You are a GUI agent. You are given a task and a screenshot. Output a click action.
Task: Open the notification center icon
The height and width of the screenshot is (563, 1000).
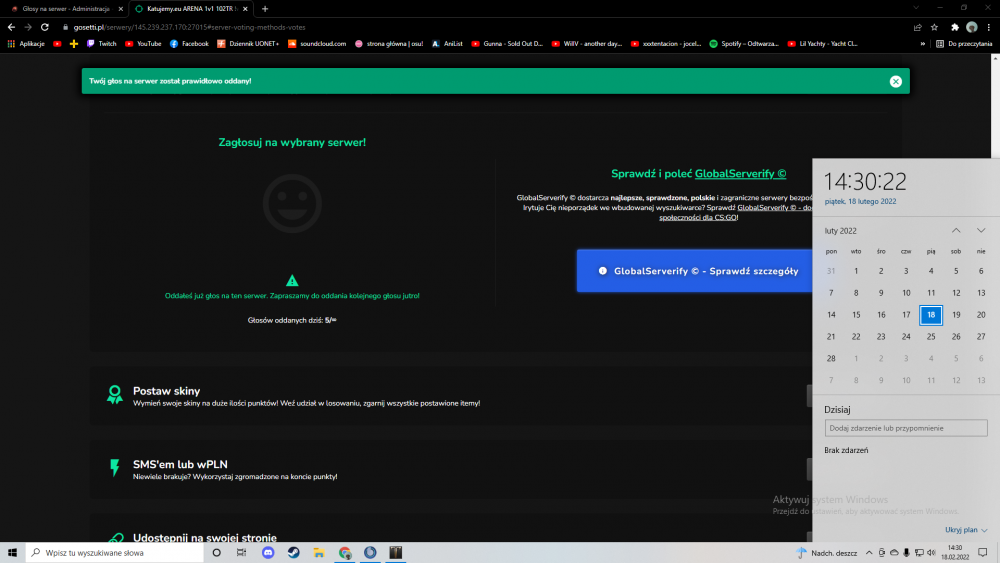click(983, 553)
